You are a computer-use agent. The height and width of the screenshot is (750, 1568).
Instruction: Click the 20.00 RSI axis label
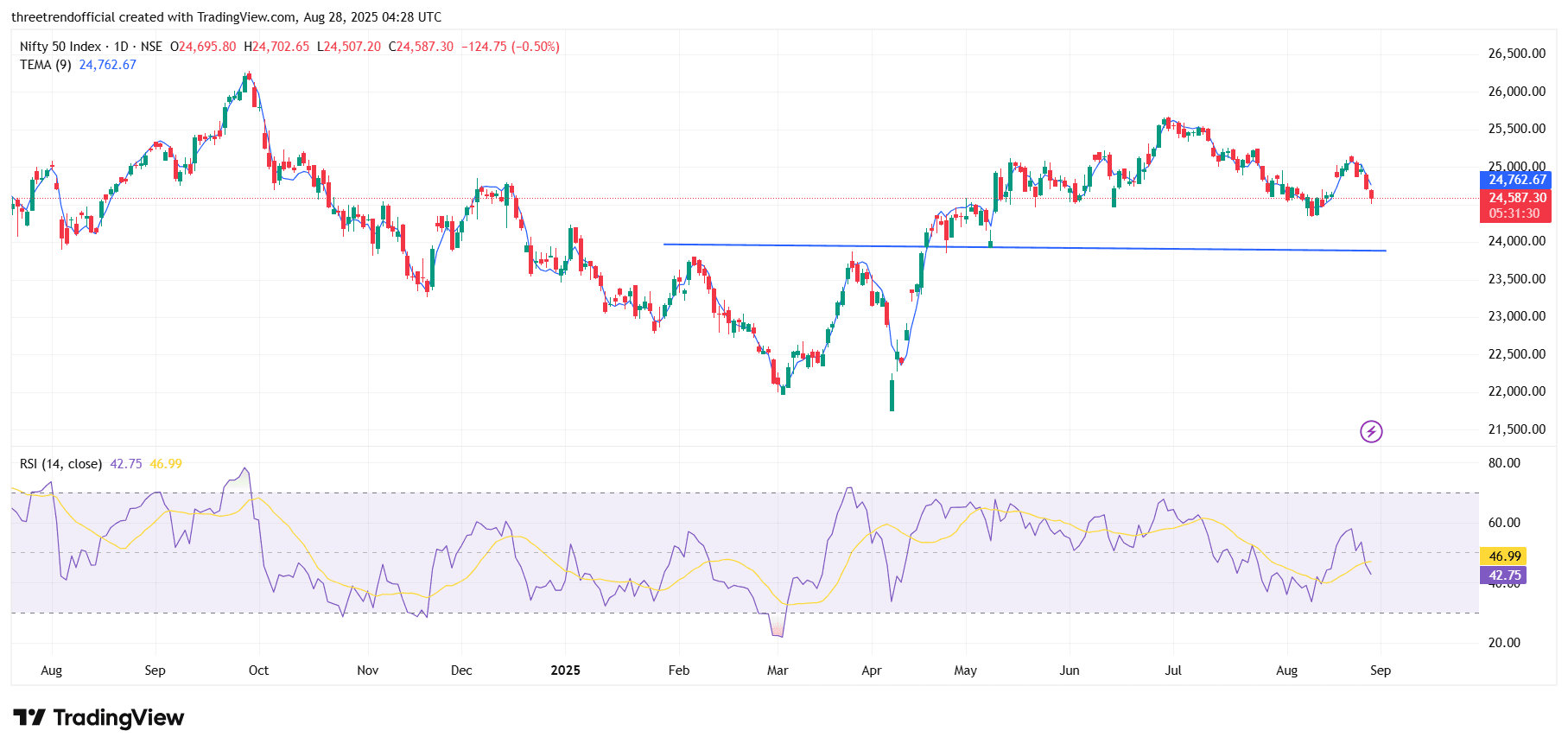pyautogui.click(x=1504, y=643)
